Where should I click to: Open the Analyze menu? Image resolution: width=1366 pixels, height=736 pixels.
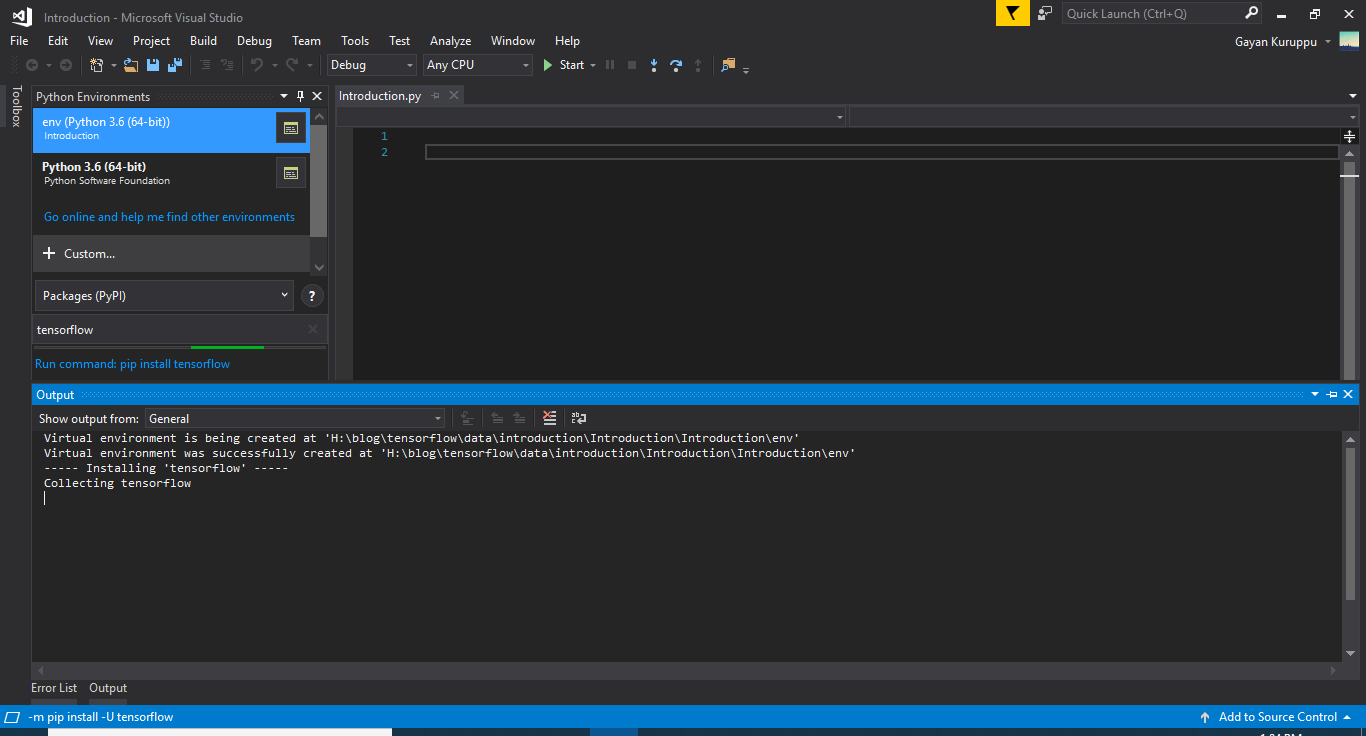point(450,41)
